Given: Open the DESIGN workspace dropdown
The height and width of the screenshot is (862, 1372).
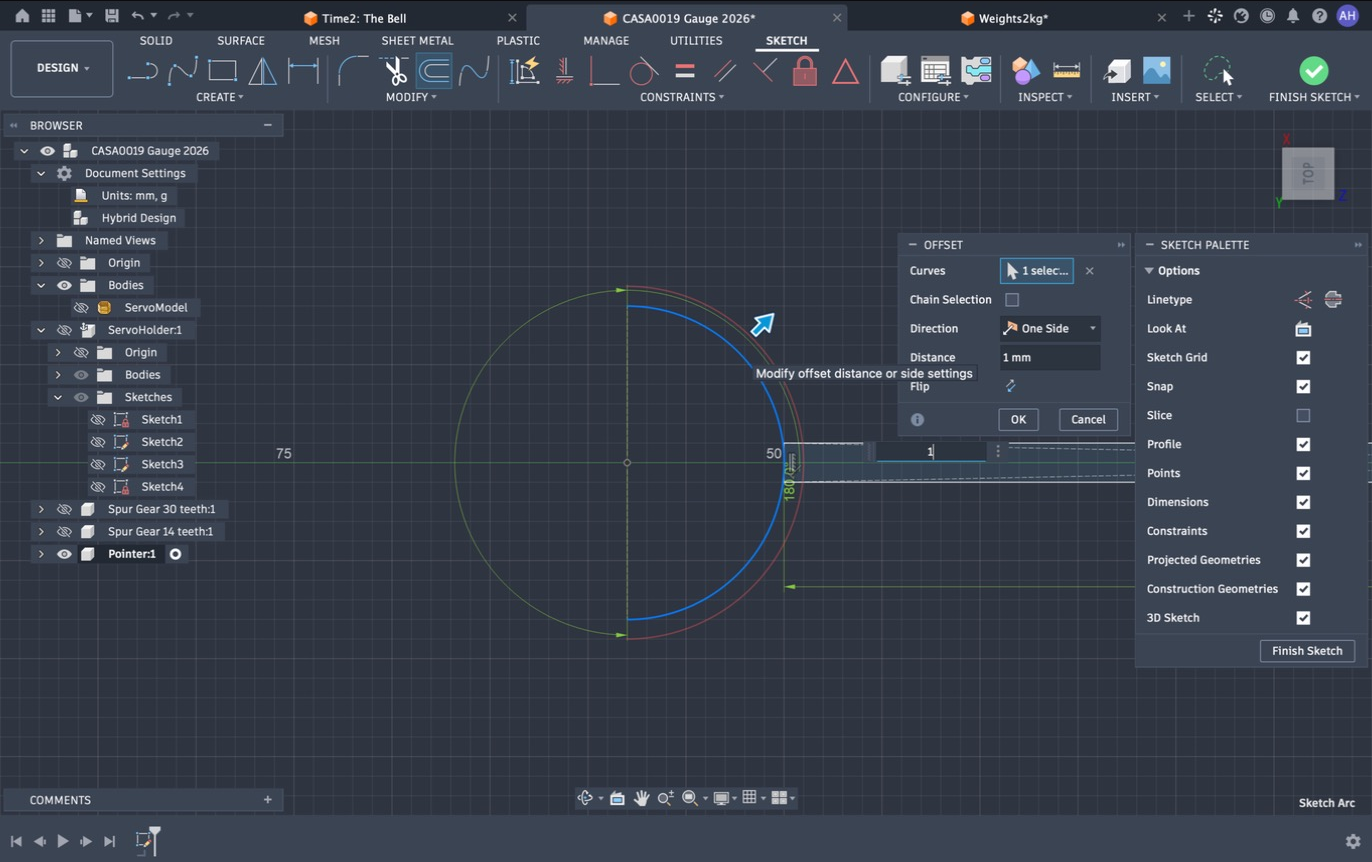Looking at the screenshot, I should [x=62, y=68].
